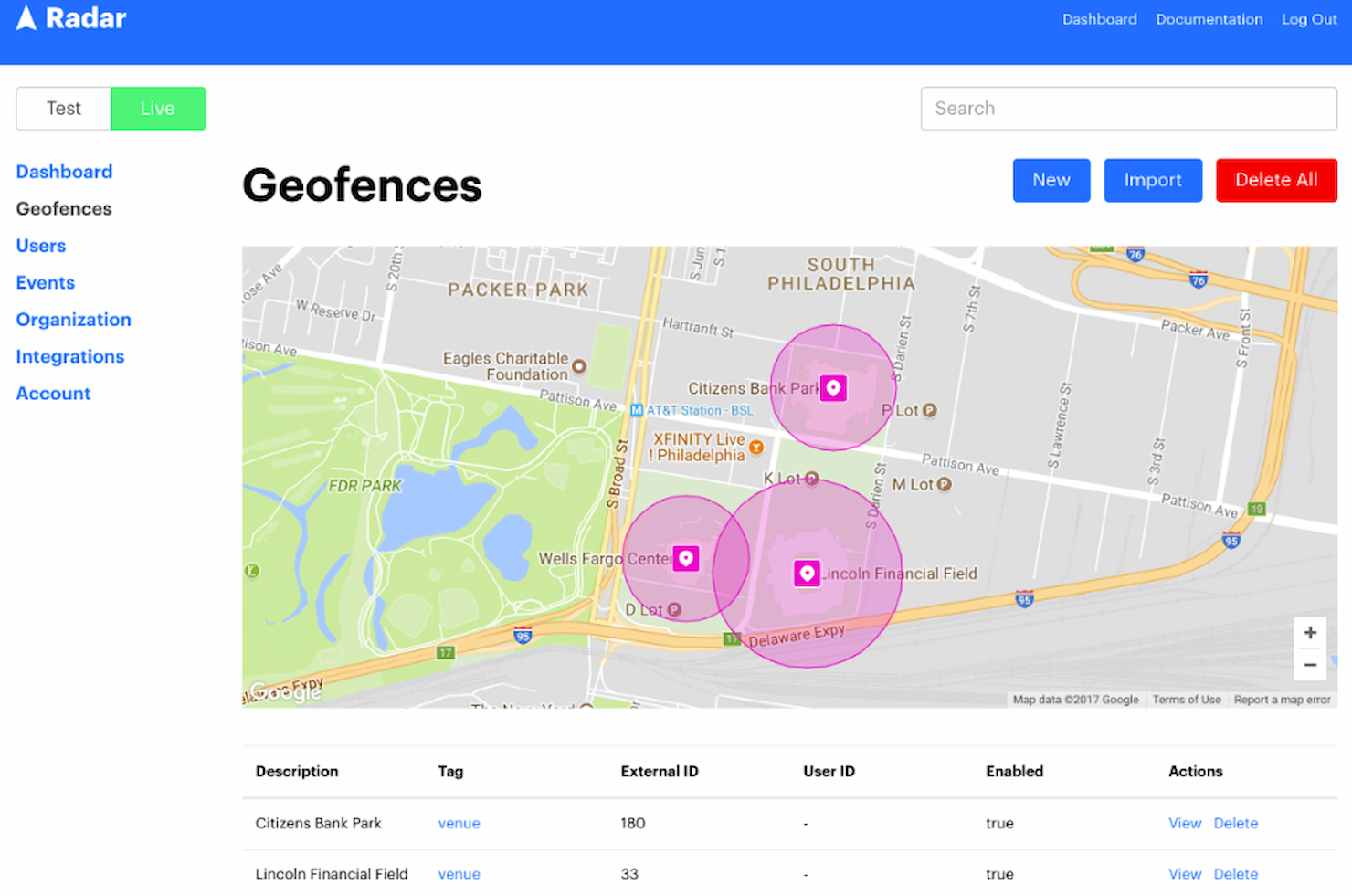1352x896 pixels.
Task: Select Users from the left navigation
Action: coord(40,245)
